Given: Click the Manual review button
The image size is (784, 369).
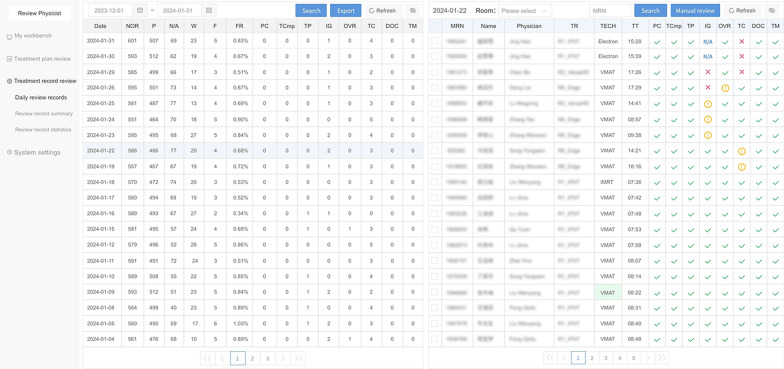Looking at the screenshot, I should click(x=695, y=10).
